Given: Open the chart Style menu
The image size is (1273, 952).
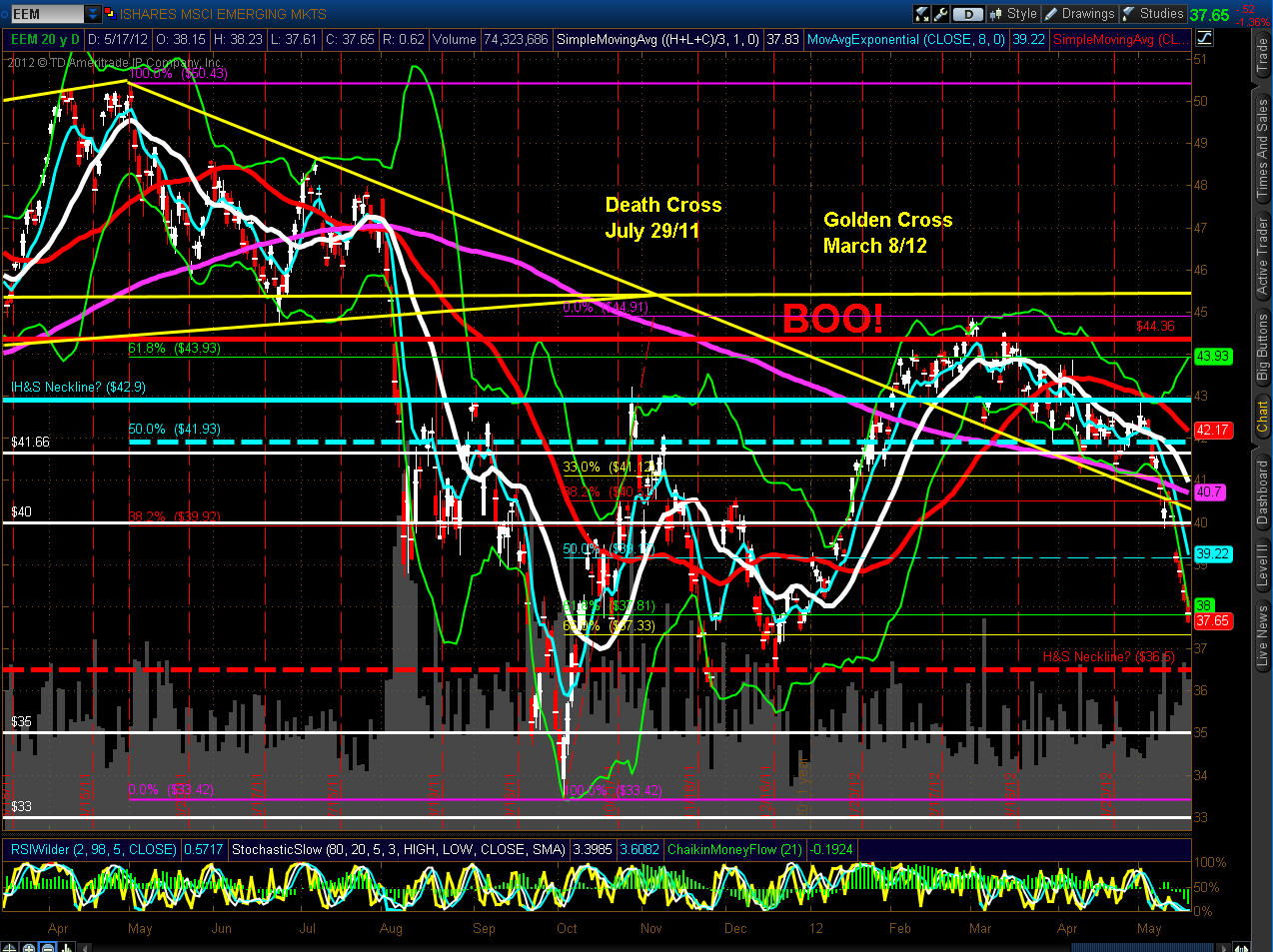Looking at the screenshot, I should [x=1013, y=14].
